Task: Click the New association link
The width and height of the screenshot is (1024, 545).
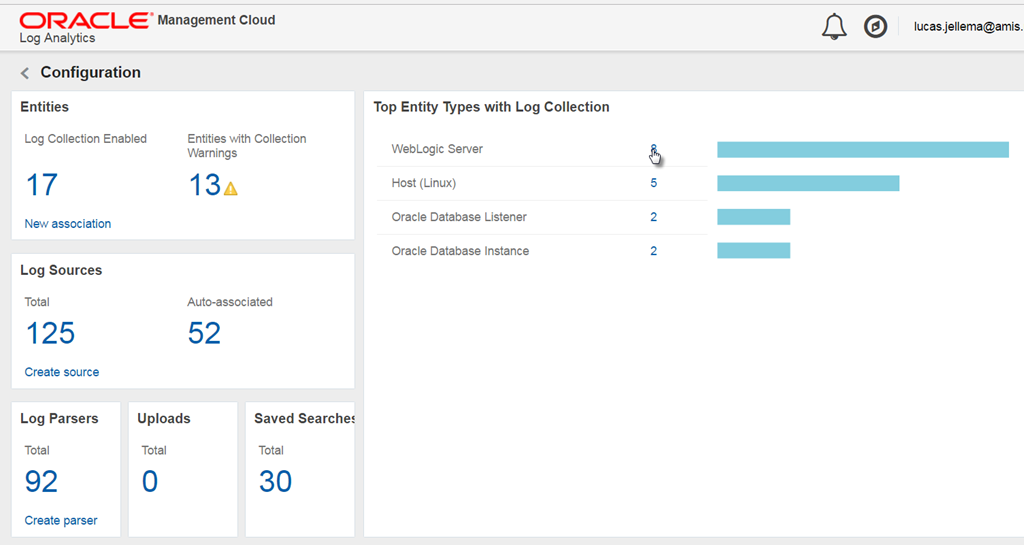Action: 67,224
